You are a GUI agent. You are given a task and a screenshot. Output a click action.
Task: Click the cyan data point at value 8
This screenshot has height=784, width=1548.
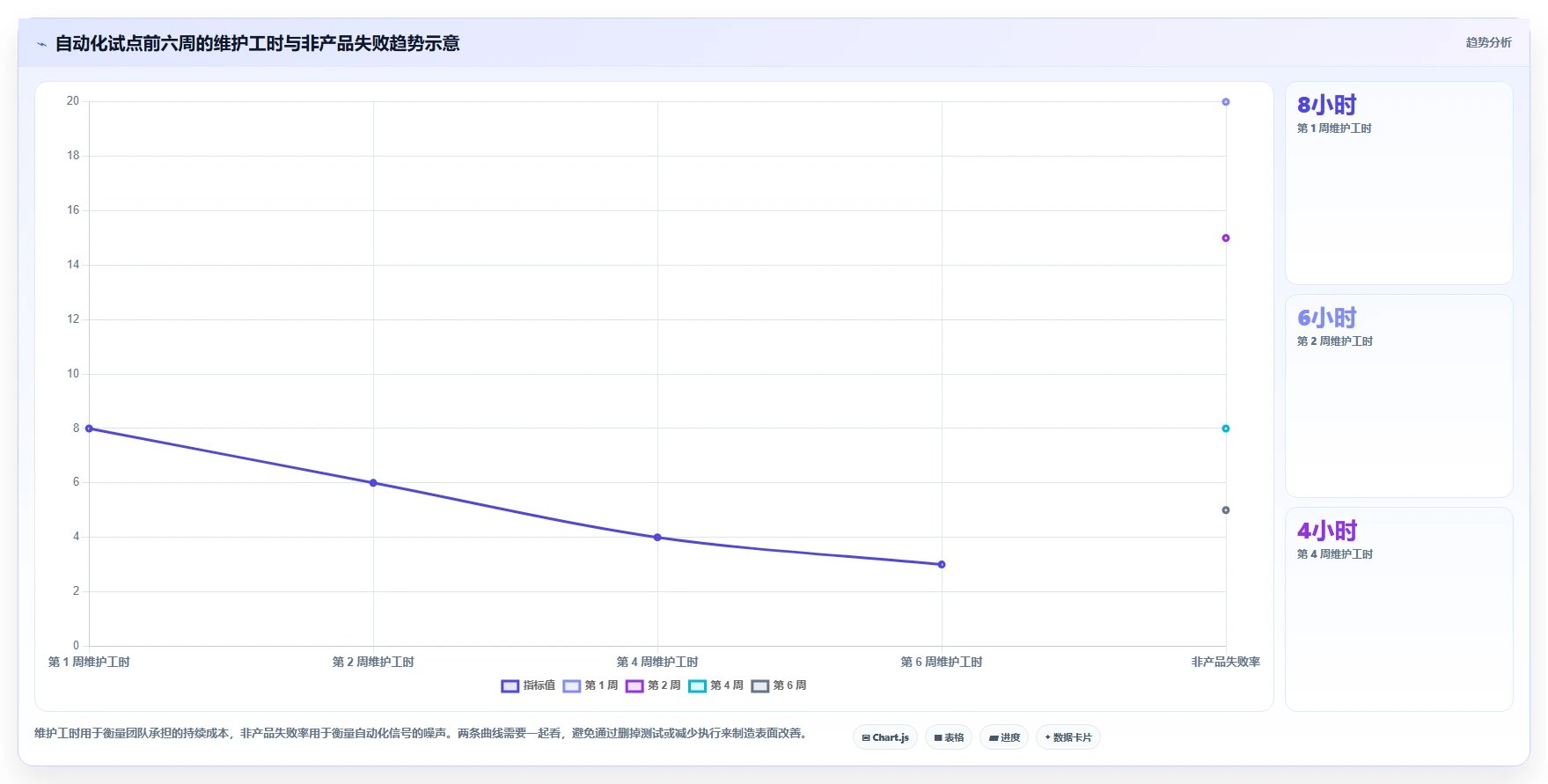pos(1226,429)
